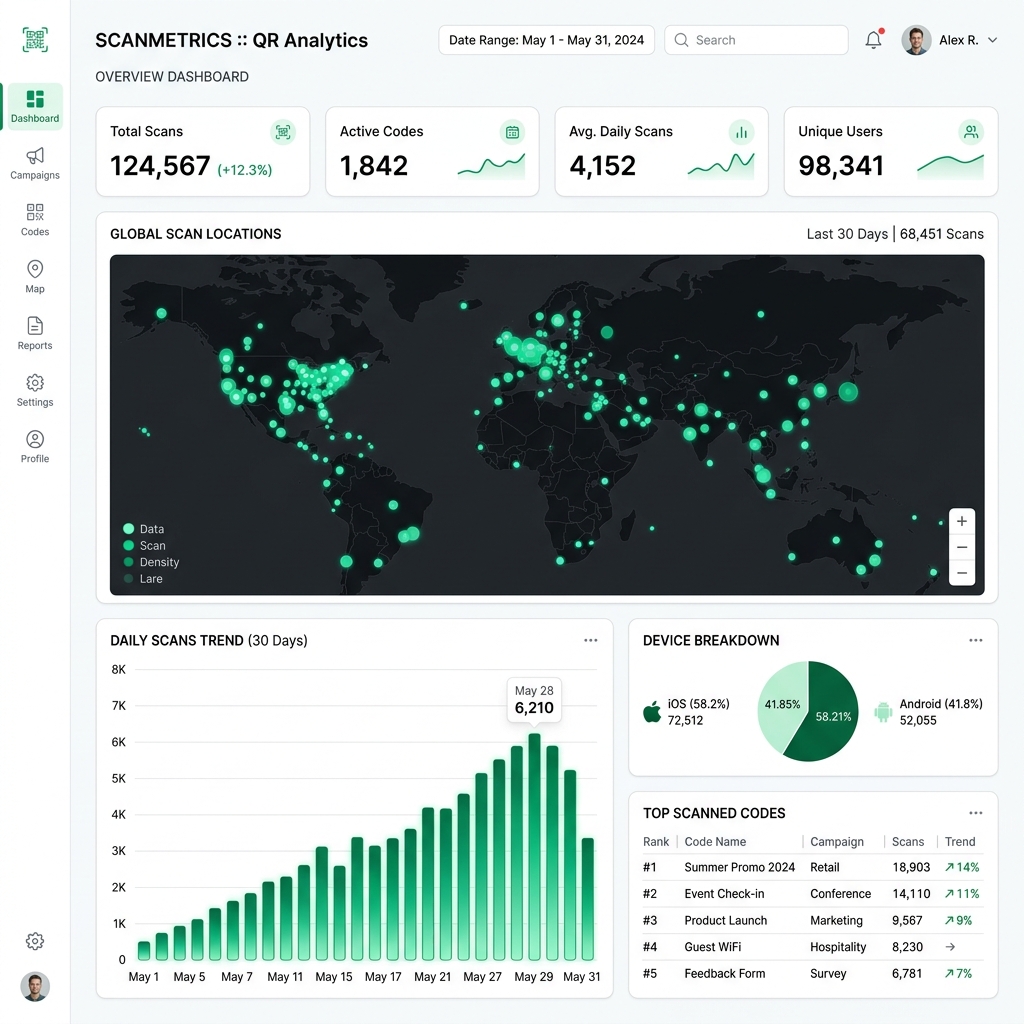Click the Avg. Daily Scans chart icon

[741, 132]
